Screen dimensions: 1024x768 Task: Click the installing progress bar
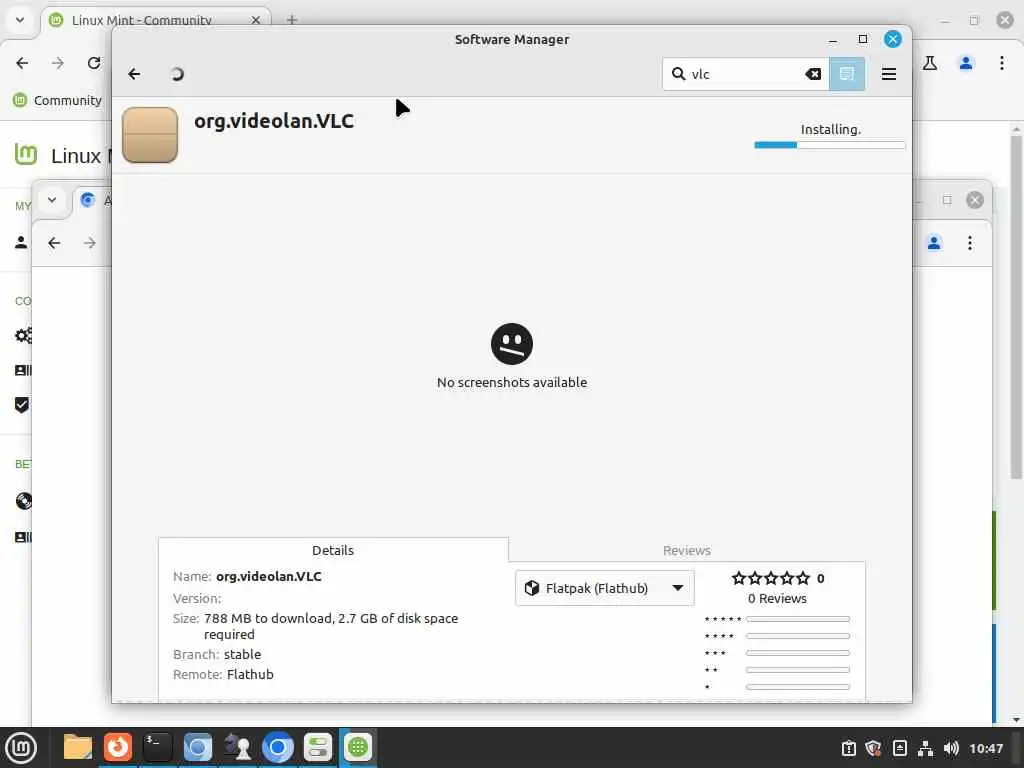[829, 145]
